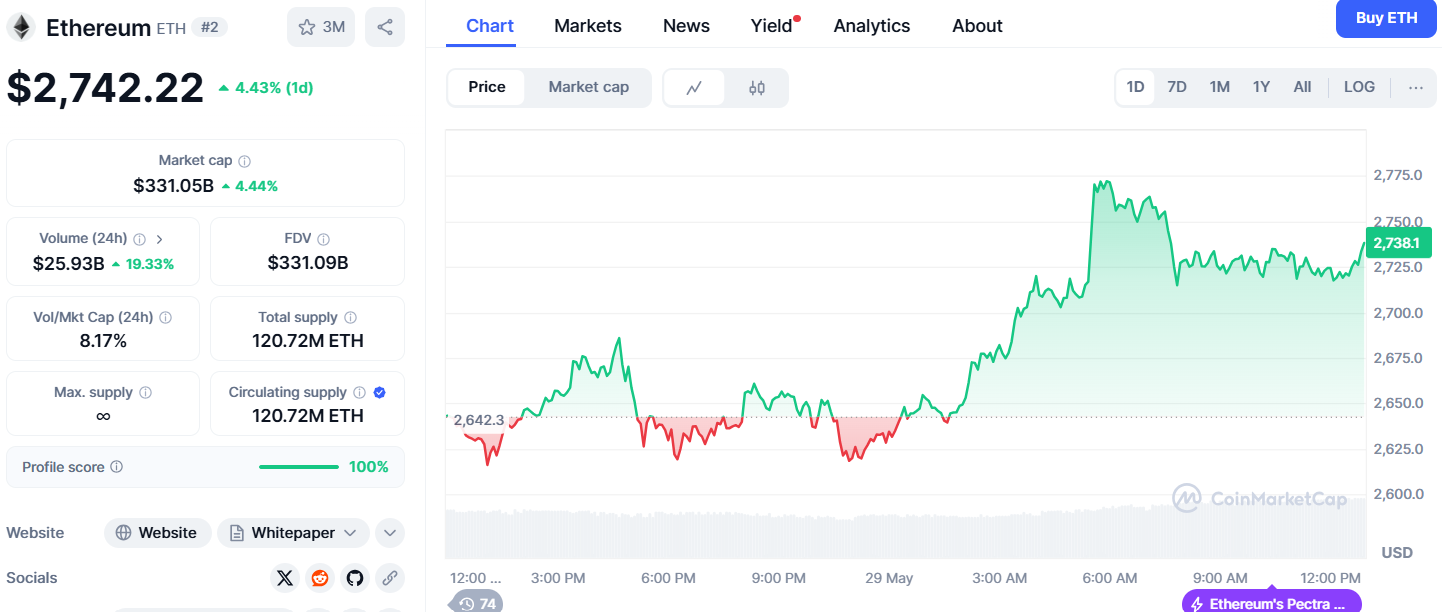Select the All time range
Viewport: 1442px width, 612px height.
coord(1302,87)
